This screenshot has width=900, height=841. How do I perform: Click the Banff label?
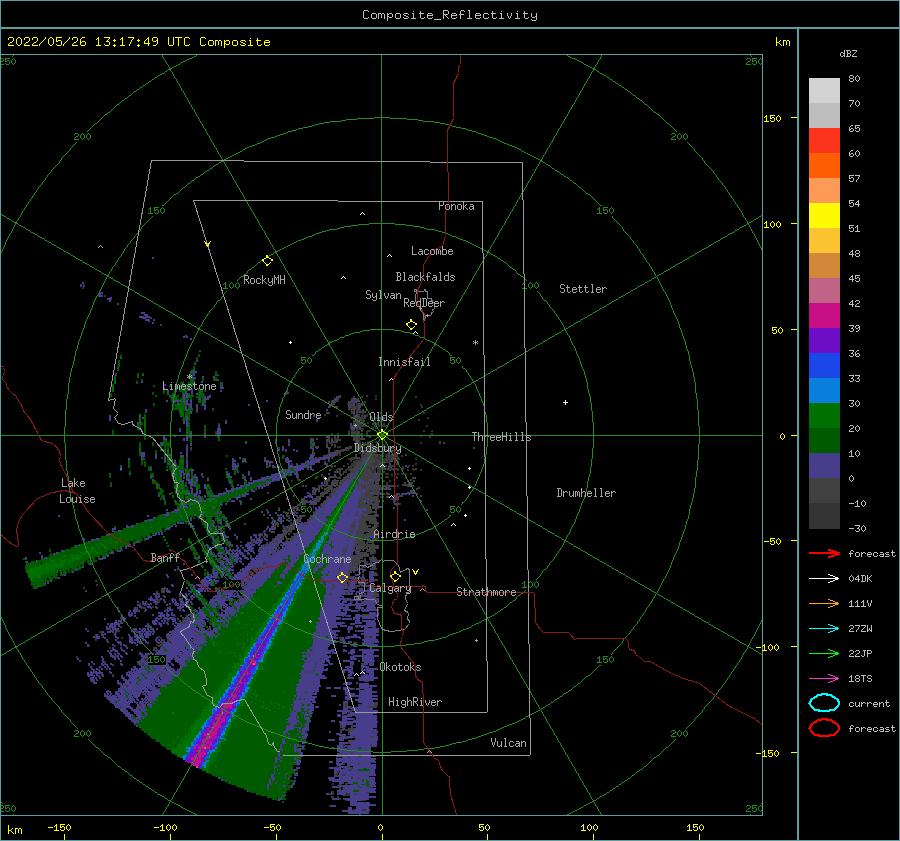[165, 557]
